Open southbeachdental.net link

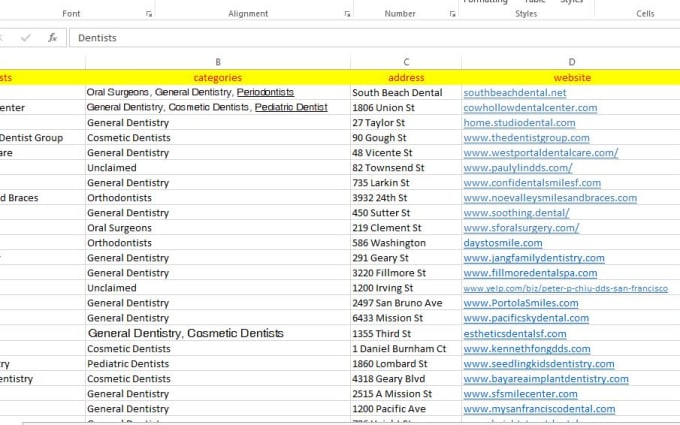point(515,92)
